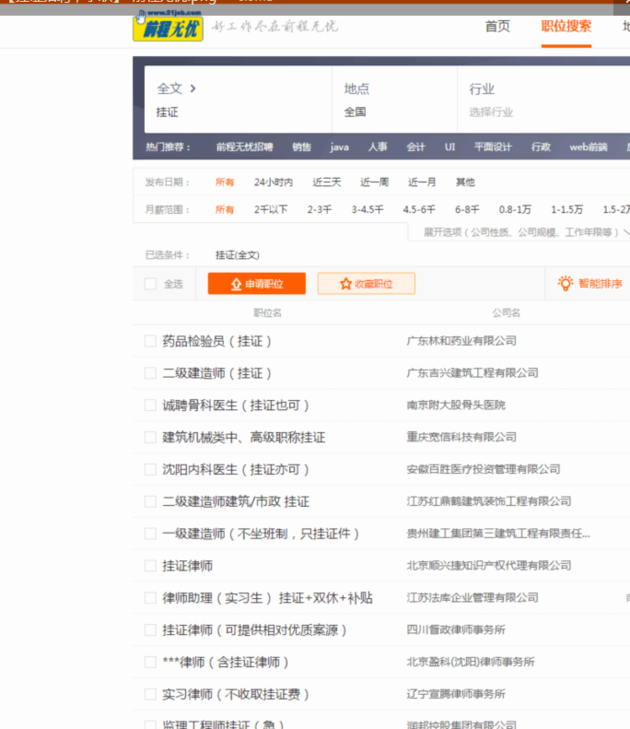Image resolution: width=630 pixels, height=729 pixels.
Task: Check the box for 律师助理（实习生）row
Action: click(x=150, y=597)
